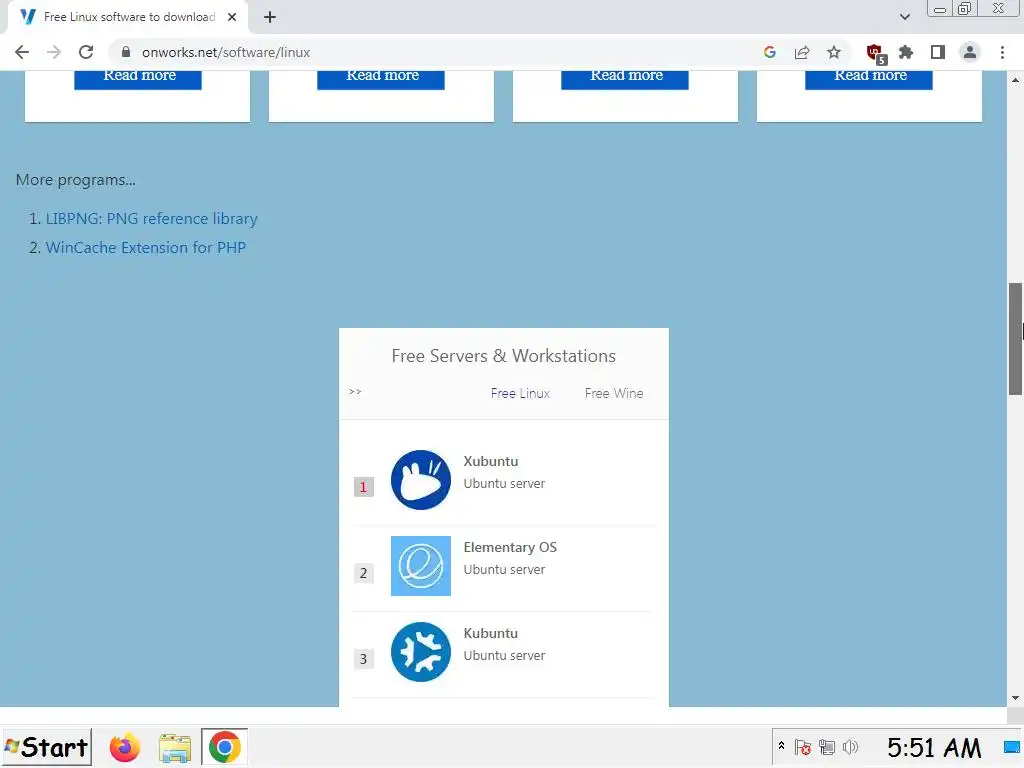Click the browser forward arrow
This screenshot has width=1024, height=768.
(54, 52)
